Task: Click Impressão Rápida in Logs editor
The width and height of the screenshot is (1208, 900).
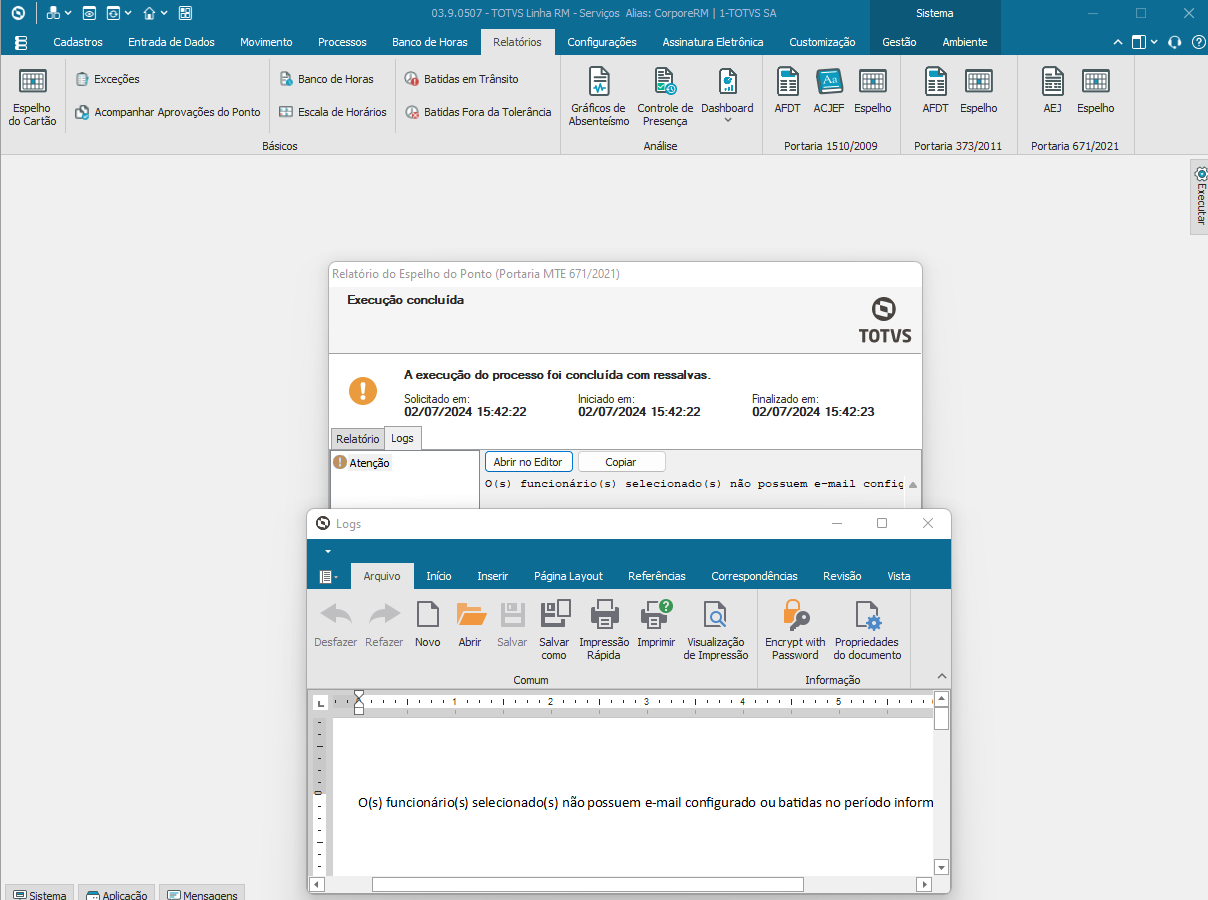Action: 604,630
